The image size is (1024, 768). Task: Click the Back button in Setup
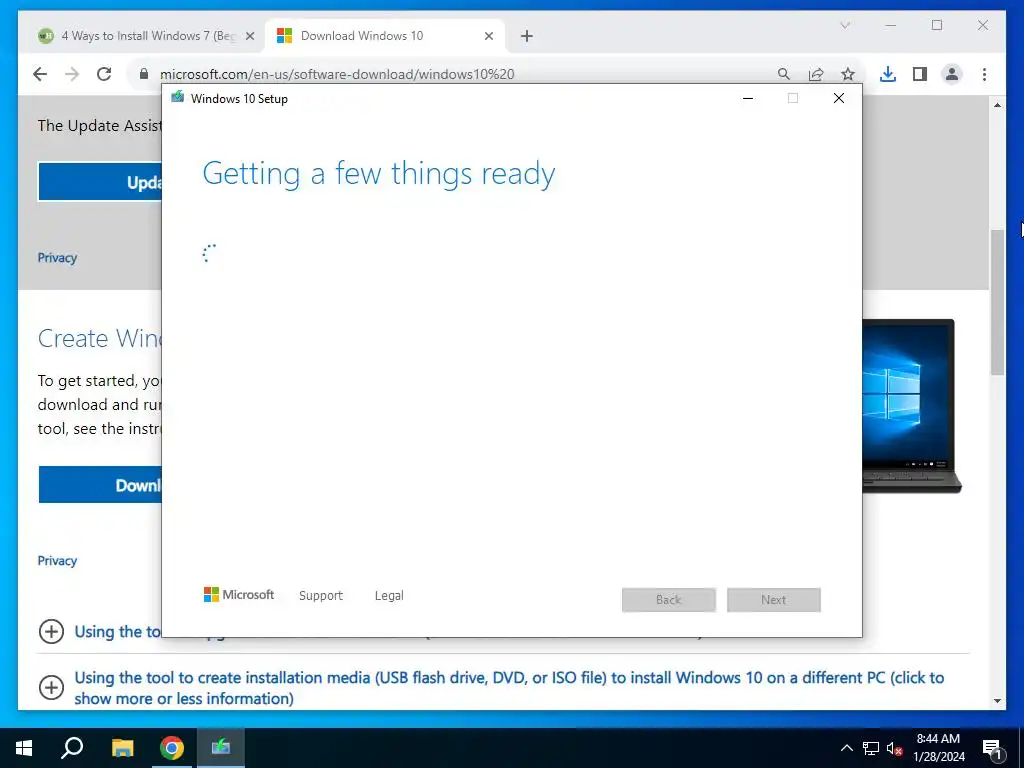pyautogui.click(x=669, y=600)
